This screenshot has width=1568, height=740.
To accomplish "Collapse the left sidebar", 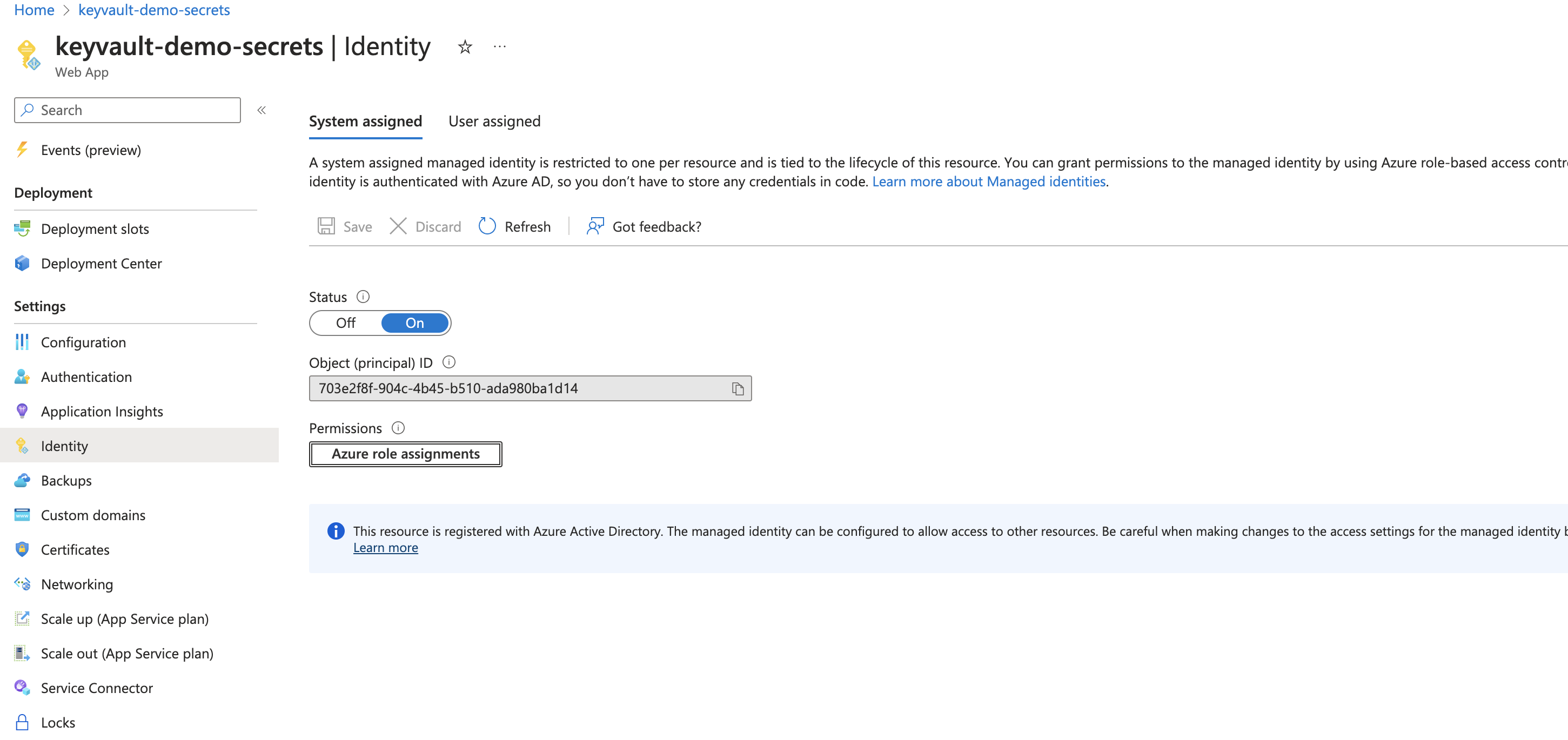I will click(x=262, y=110).
